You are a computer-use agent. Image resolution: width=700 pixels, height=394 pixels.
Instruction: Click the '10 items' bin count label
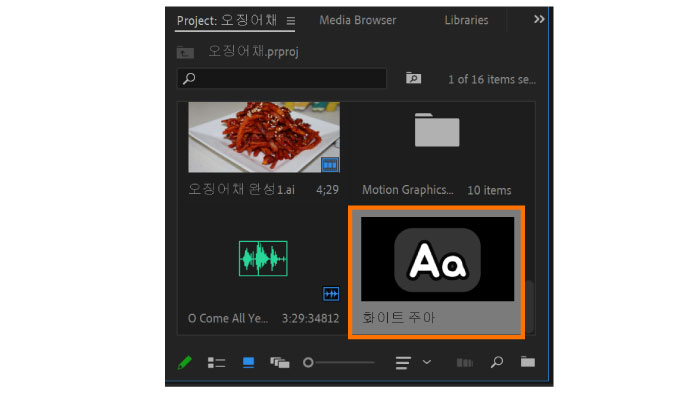pos(489,191)
